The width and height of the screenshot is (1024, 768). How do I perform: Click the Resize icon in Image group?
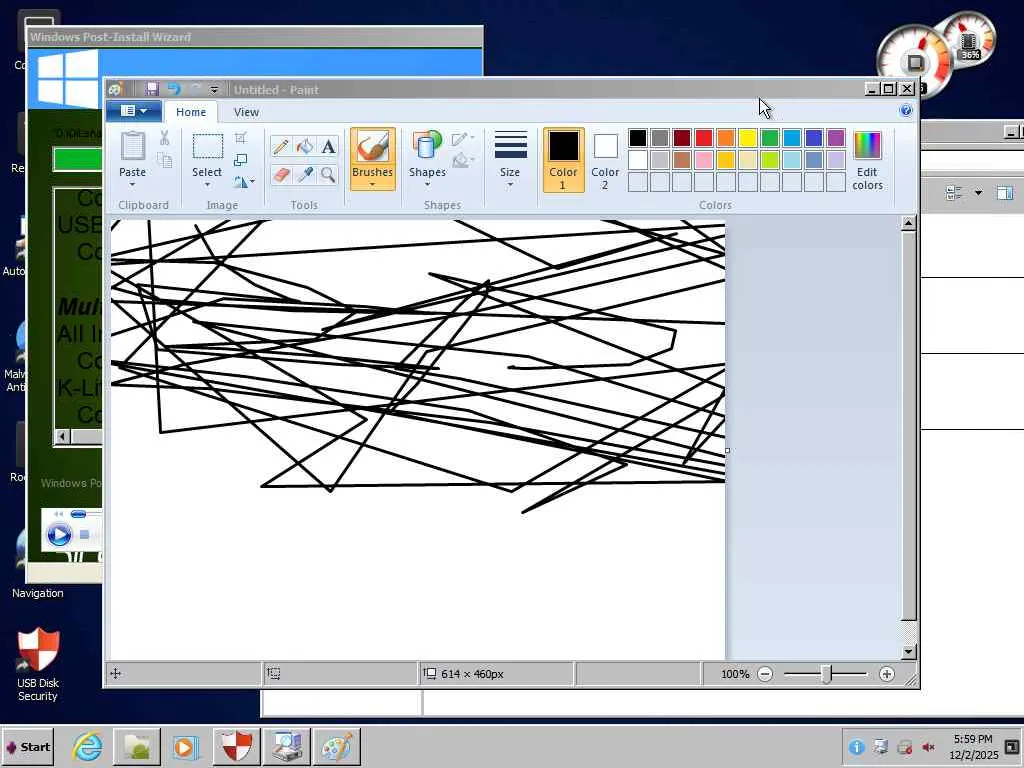click(240, 160)
